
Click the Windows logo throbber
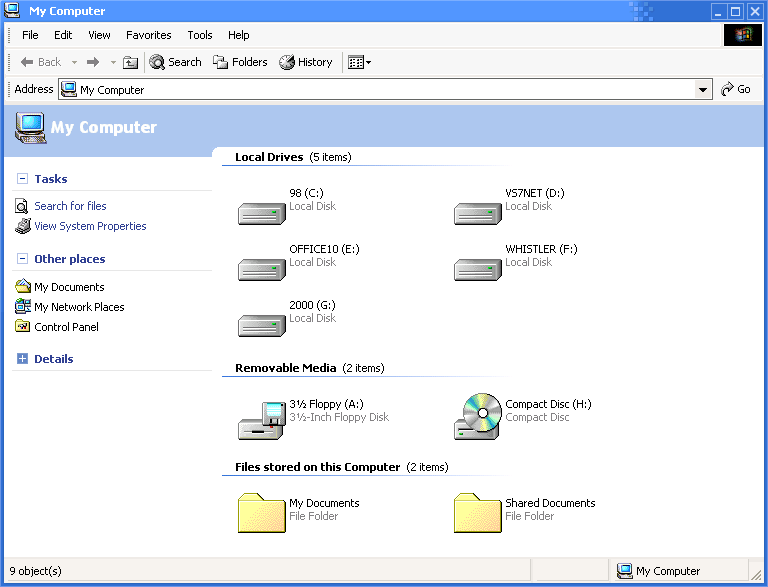pos(743,35)
